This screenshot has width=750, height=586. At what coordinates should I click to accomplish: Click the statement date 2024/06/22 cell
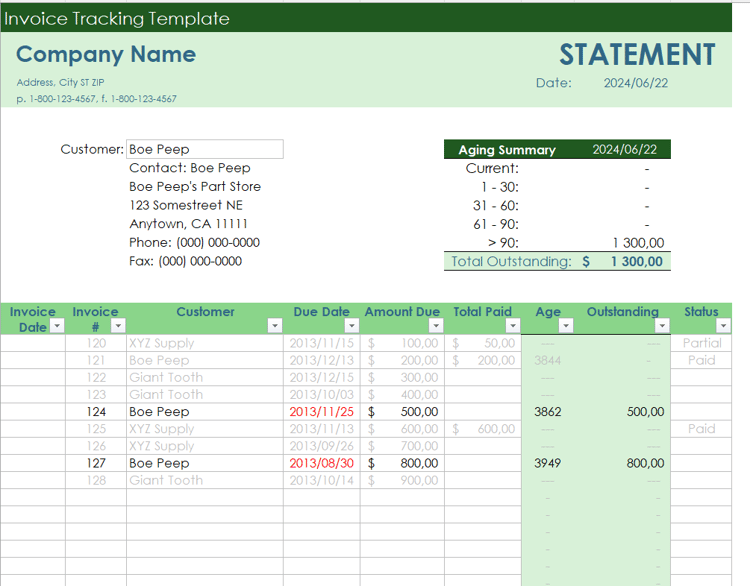pyautogui.click(x=636, y=83)
